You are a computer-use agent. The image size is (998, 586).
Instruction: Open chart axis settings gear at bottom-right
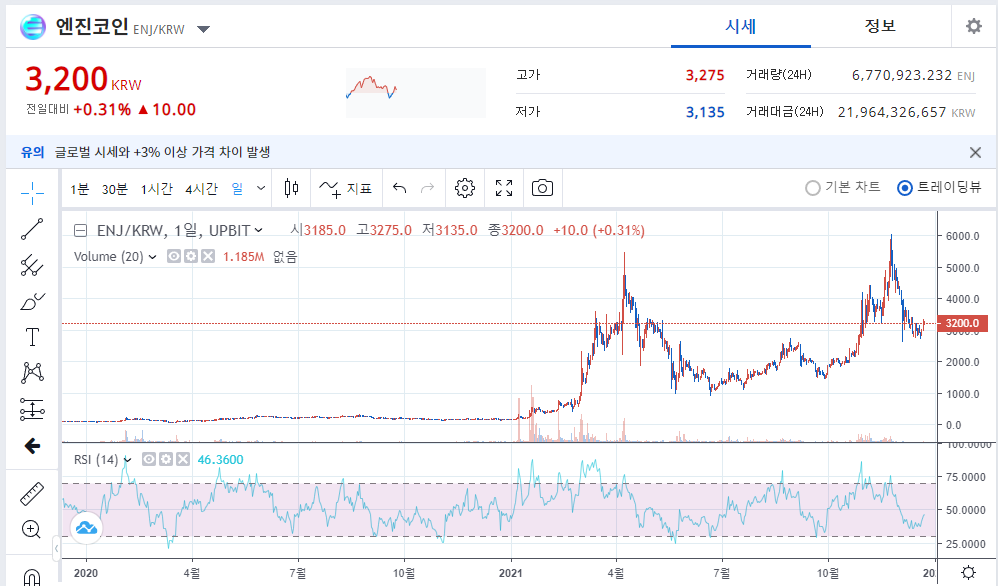tap(968, 573)
